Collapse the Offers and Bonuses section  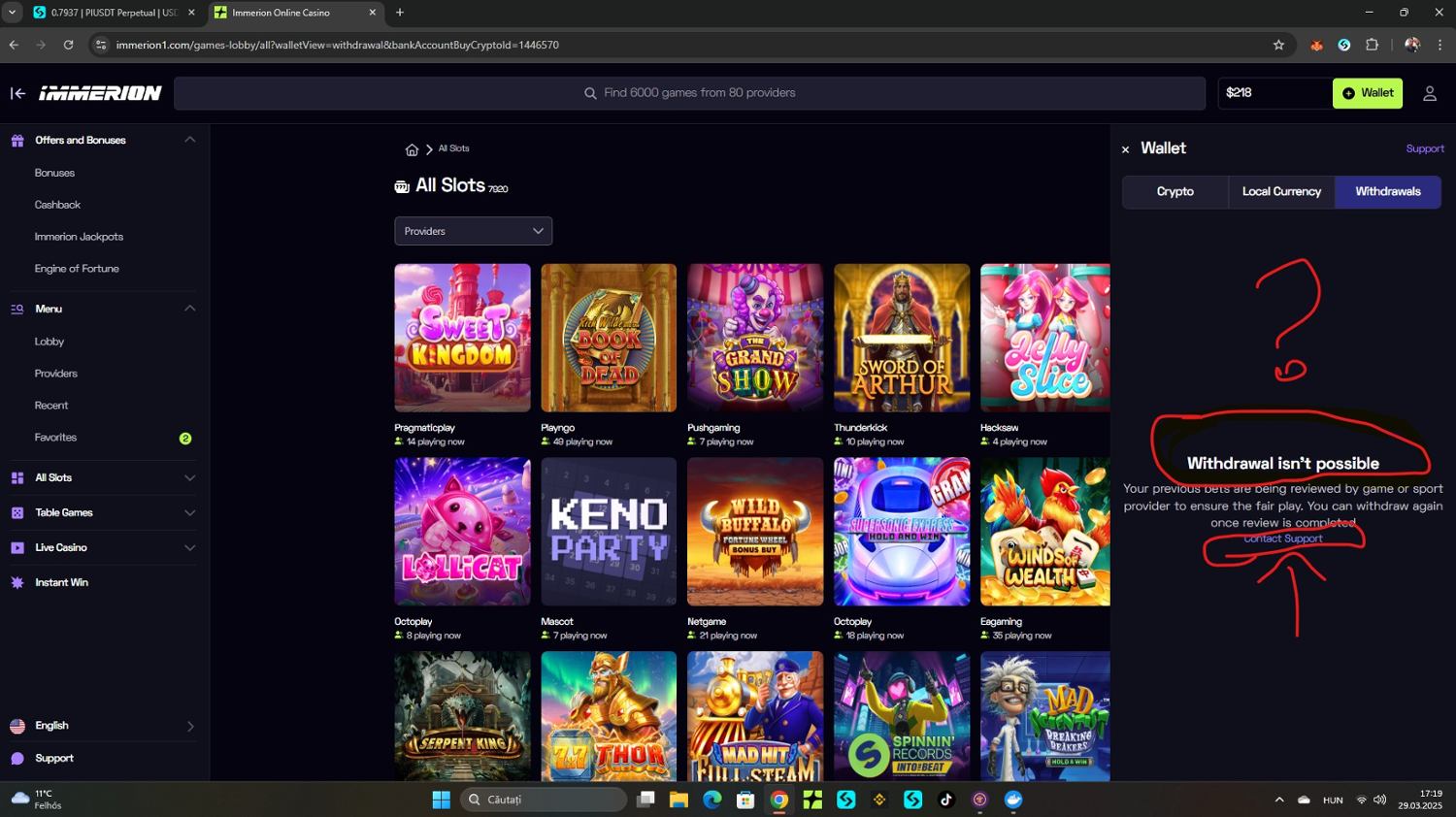[189, 140]
